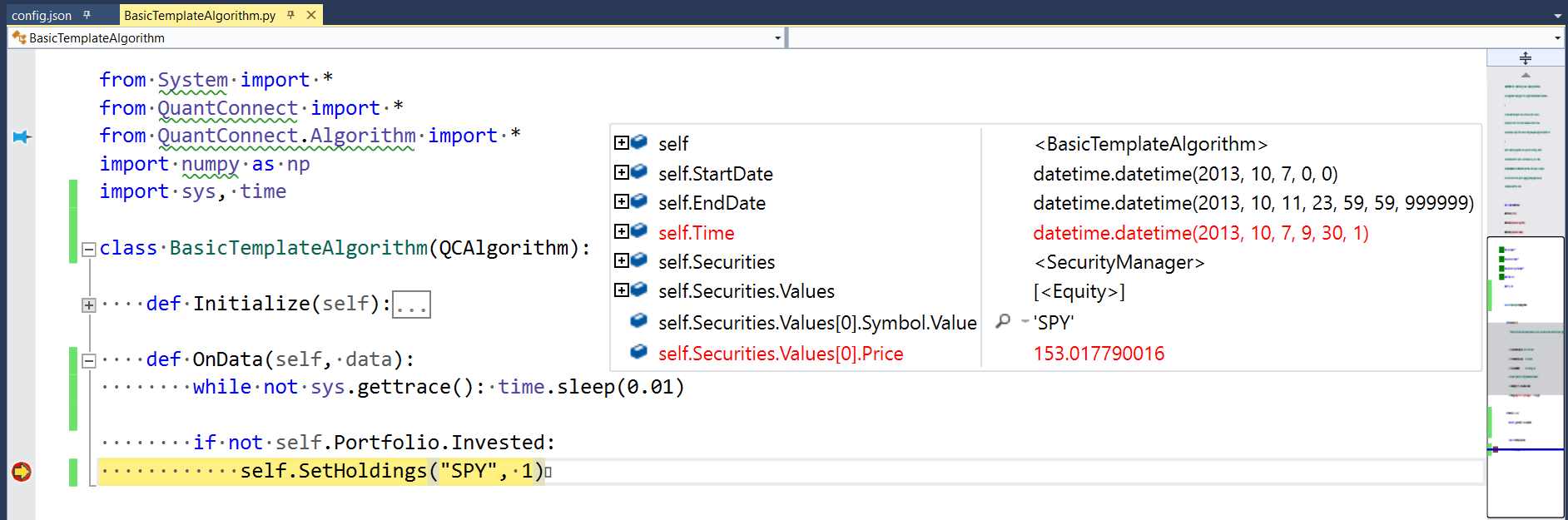Click the cube icon beside Symbol.Value entry
Viewport: 1568px width, 520px height.
(x=639, y=320)
